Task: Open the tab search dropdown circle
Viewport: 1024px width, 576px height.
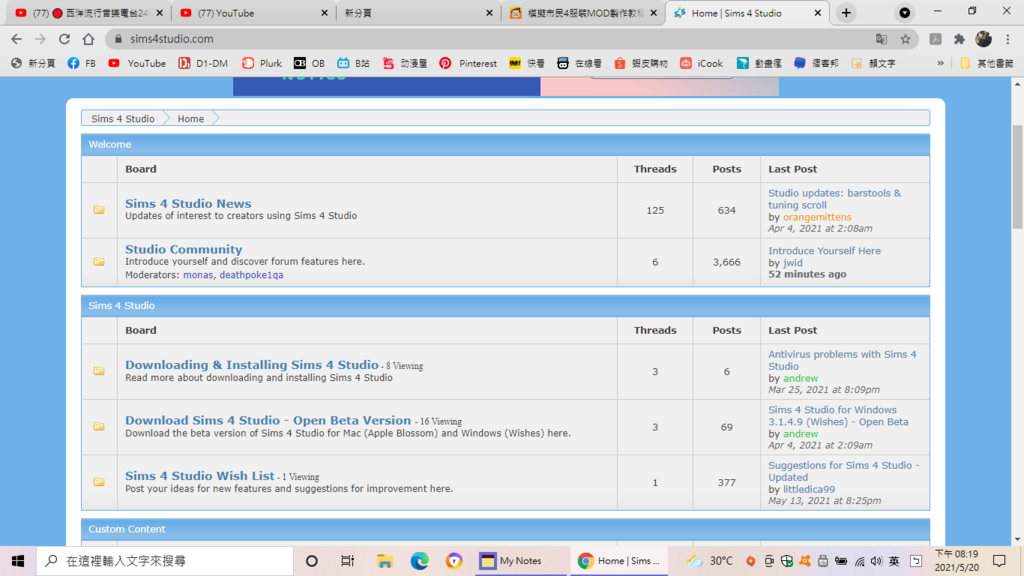Action: (904, 13)
